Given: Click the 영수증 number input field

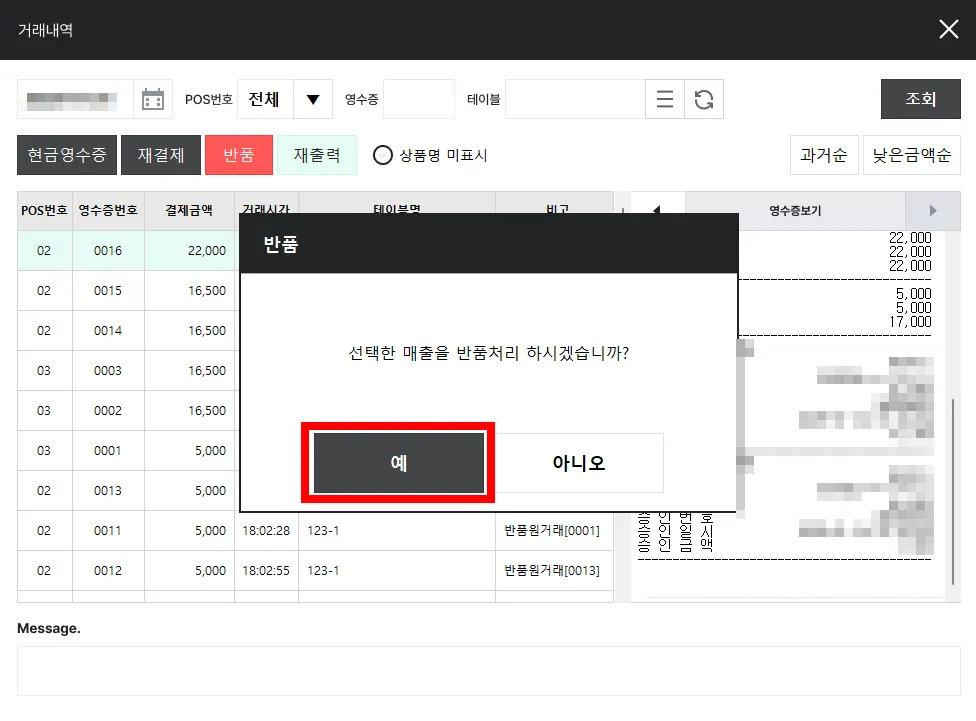Looking at the screenshot, I should pyautogui.click(x=419, y=99).
